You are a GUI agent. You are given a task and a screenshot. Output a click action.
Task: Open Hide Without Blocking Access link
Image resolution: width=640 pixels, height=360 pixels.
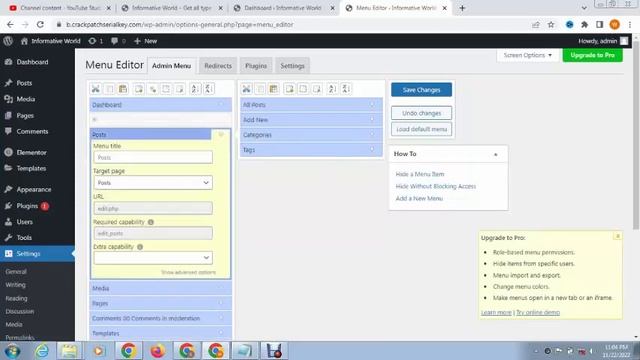tap(436, 186)
